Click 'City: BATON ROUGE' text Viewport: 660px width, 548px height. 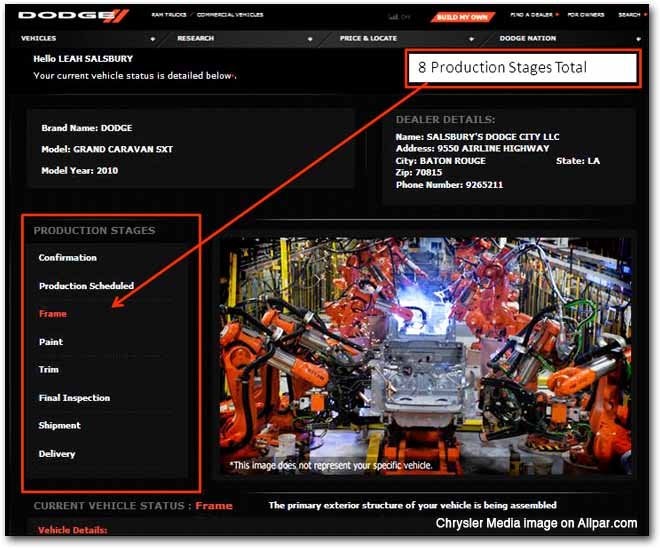(x=441, y=161)
